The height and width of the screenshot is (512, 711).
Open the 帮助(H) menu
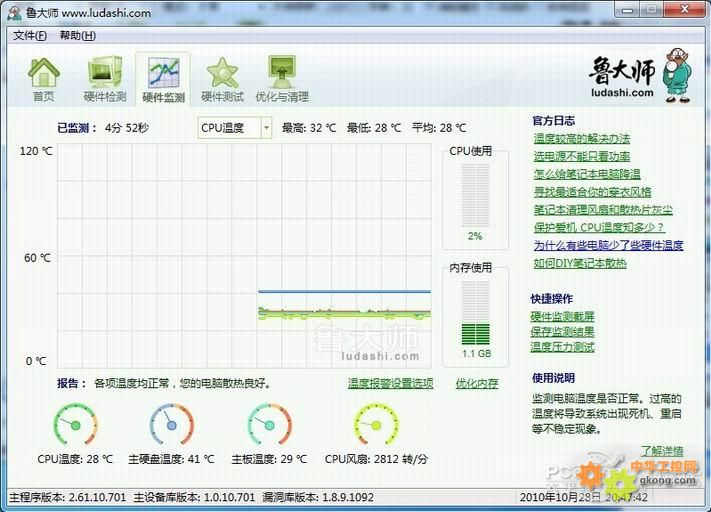[78, 35]
